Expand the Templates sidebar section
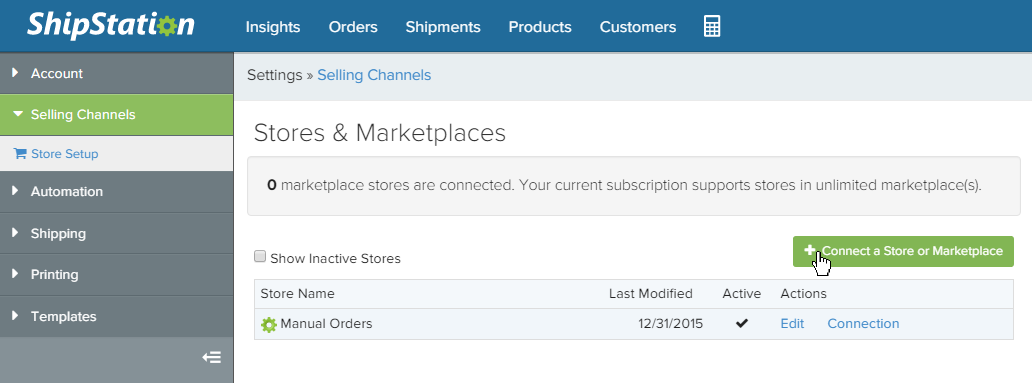Screen dimensions: 1032x383 pos(116,317)
